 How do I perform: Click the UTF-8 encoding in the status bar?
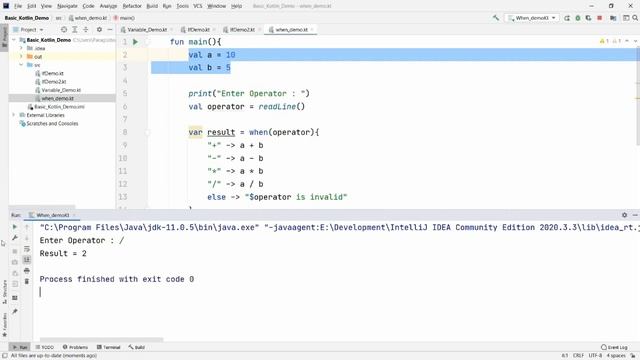(595, 356)
